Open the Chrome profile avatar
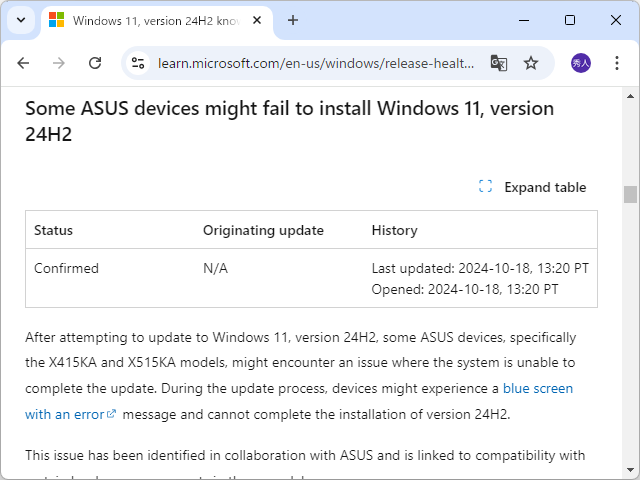 coord(581,63)
